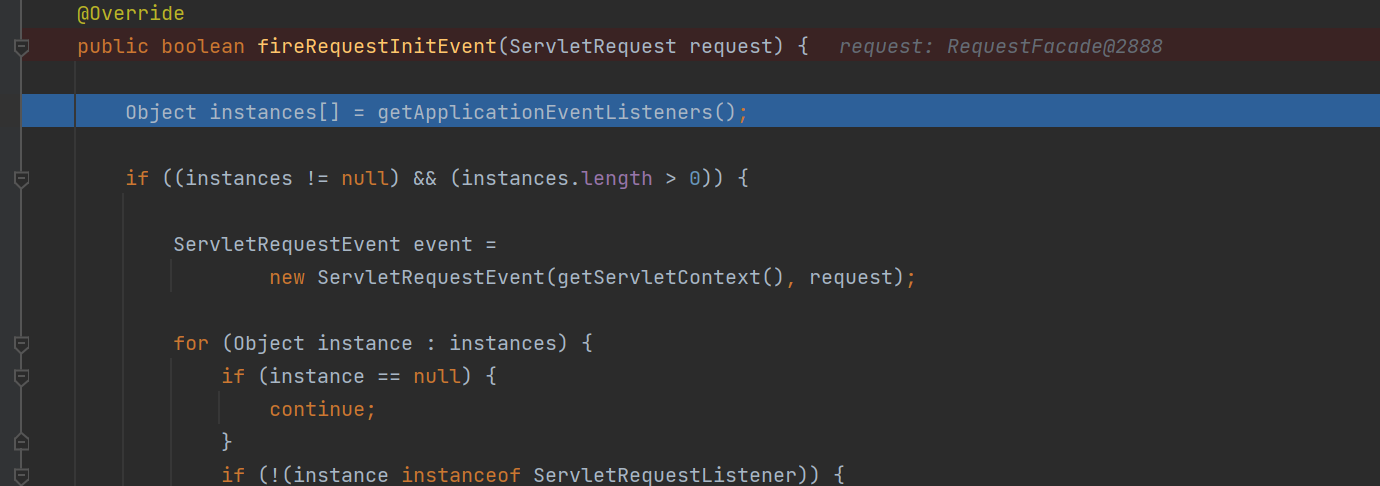Click the new ServletRequestEvent constructor call
The image size is (1380, 486).
(431, 277)
